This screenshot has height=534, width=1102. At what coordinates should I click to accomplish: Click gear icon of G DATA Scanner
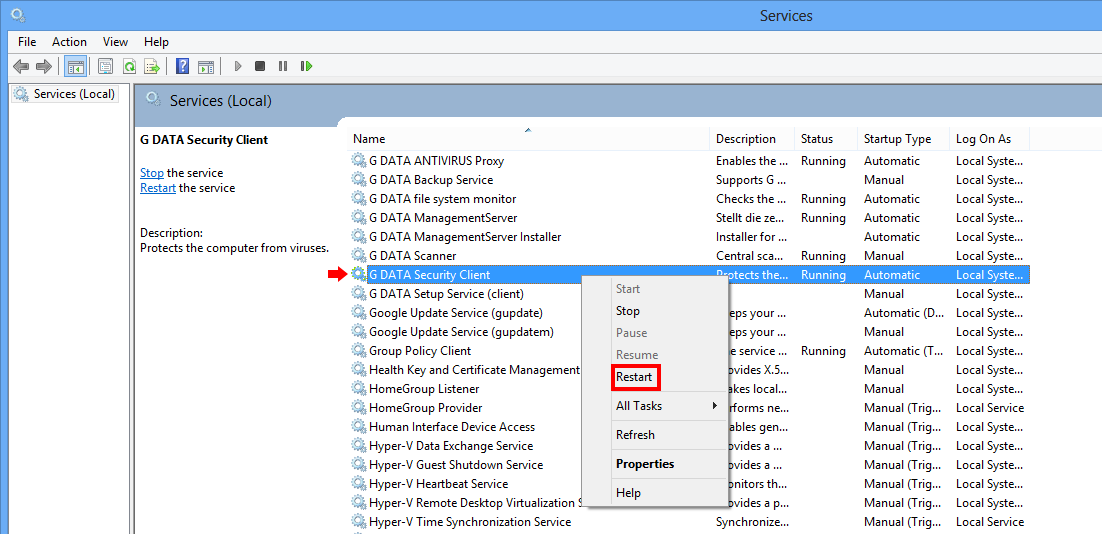359,255
